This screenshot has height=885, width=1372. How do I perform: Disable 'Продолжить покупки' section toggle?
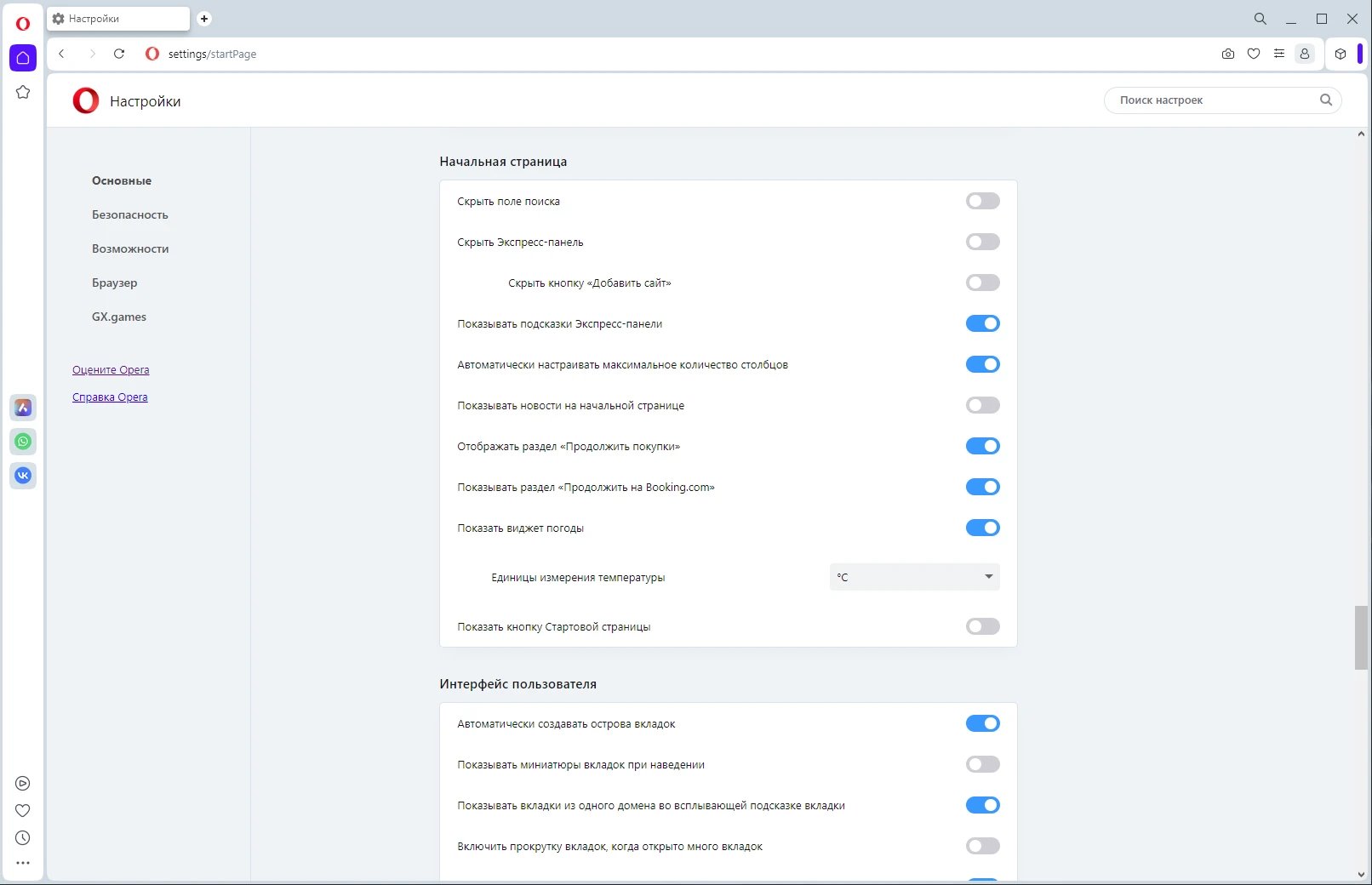tap(983, 446)
